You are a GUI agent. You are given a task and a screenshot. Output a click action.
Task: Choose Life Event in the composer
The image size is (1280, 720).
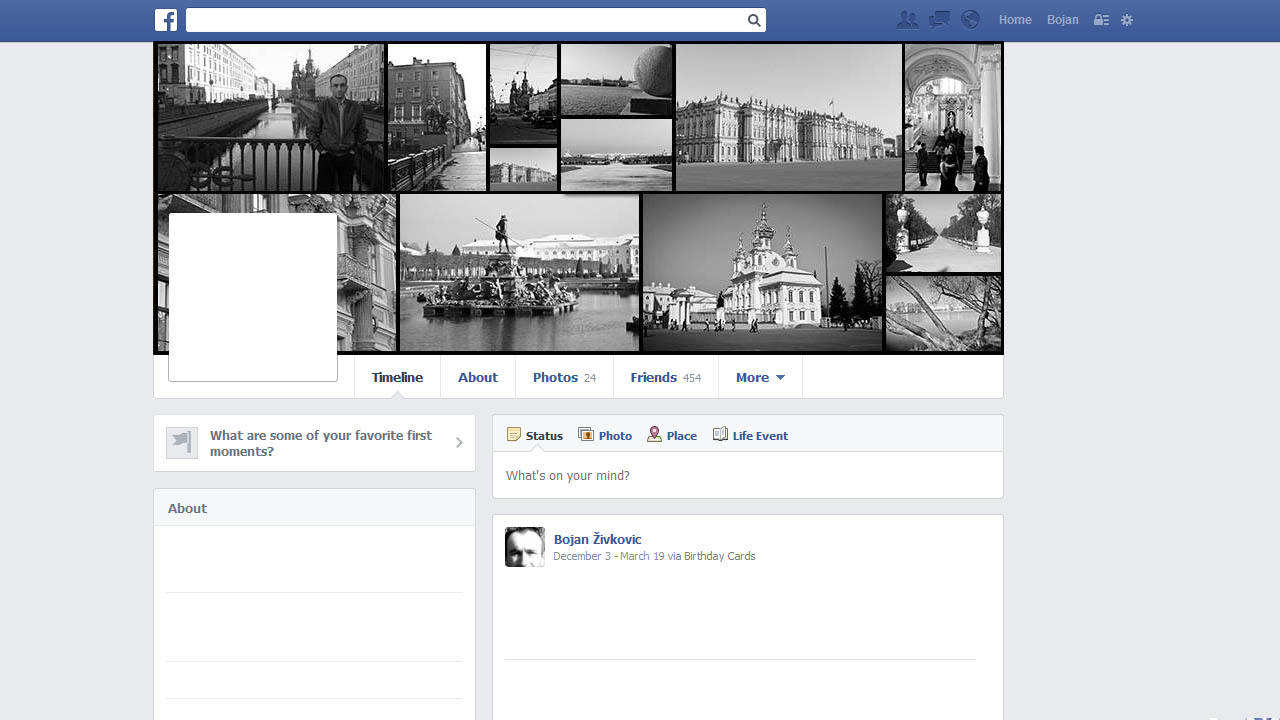pos(750,435)
